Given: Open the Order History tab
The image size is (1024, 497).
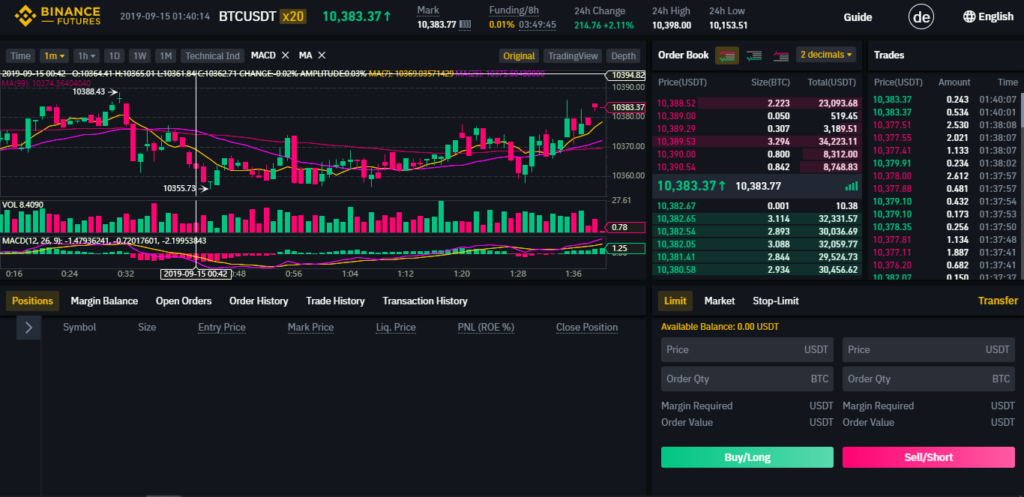Looking at the screenshot, I should pyautogui.click(x=259, y=301).
